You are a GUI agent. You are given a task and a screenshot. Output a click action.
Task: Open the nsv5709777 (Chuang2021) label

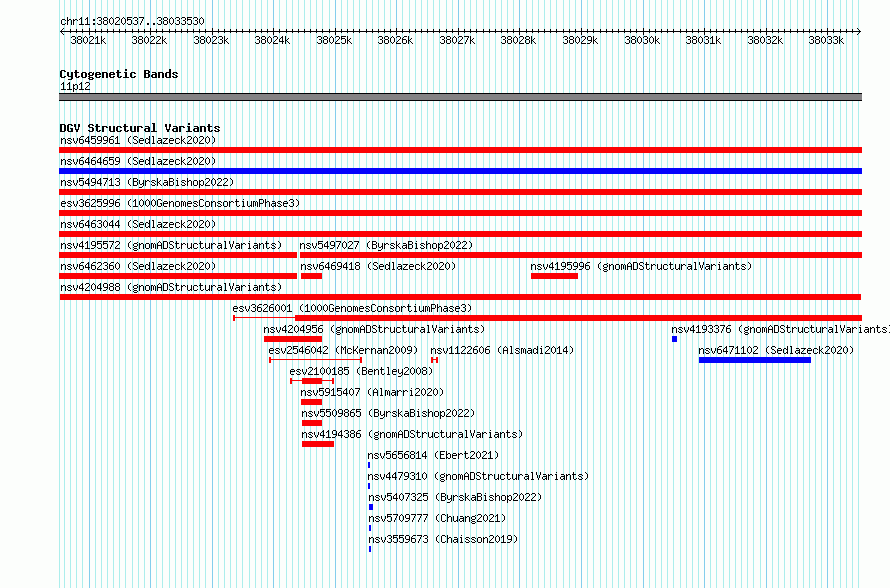(x=437, y=518)
